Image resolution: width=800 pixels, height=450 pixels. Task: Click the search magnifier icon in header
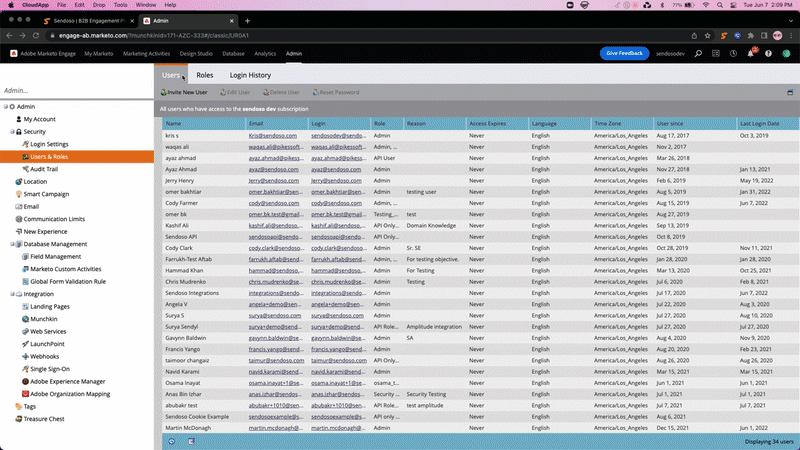[x=698, y=54]
